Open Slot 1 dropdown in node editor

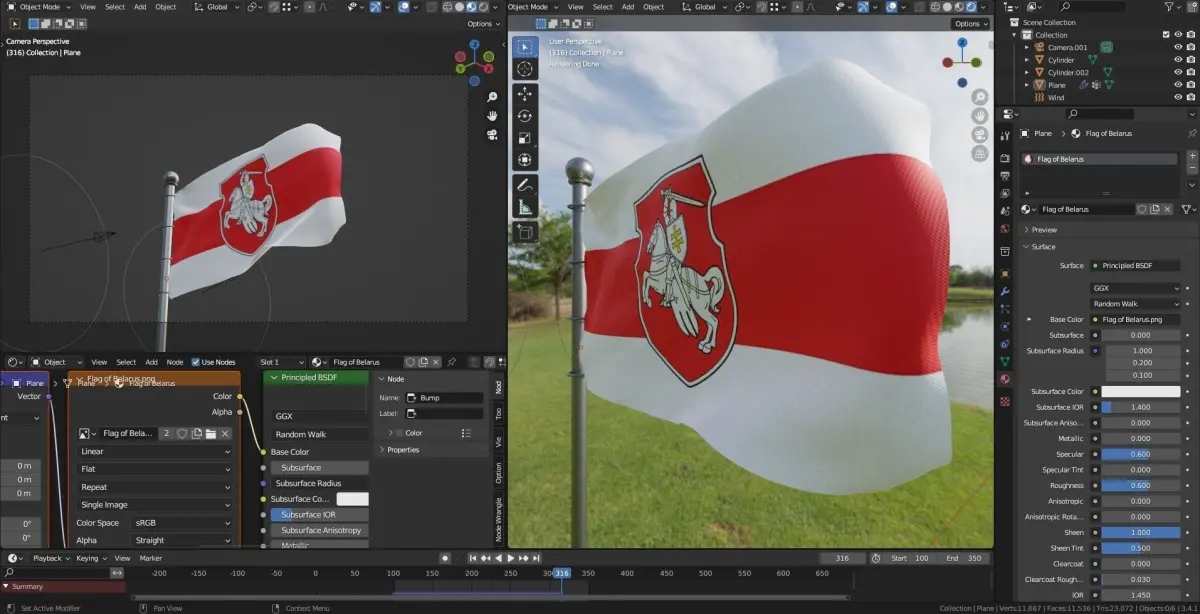(x=282, y=362)
